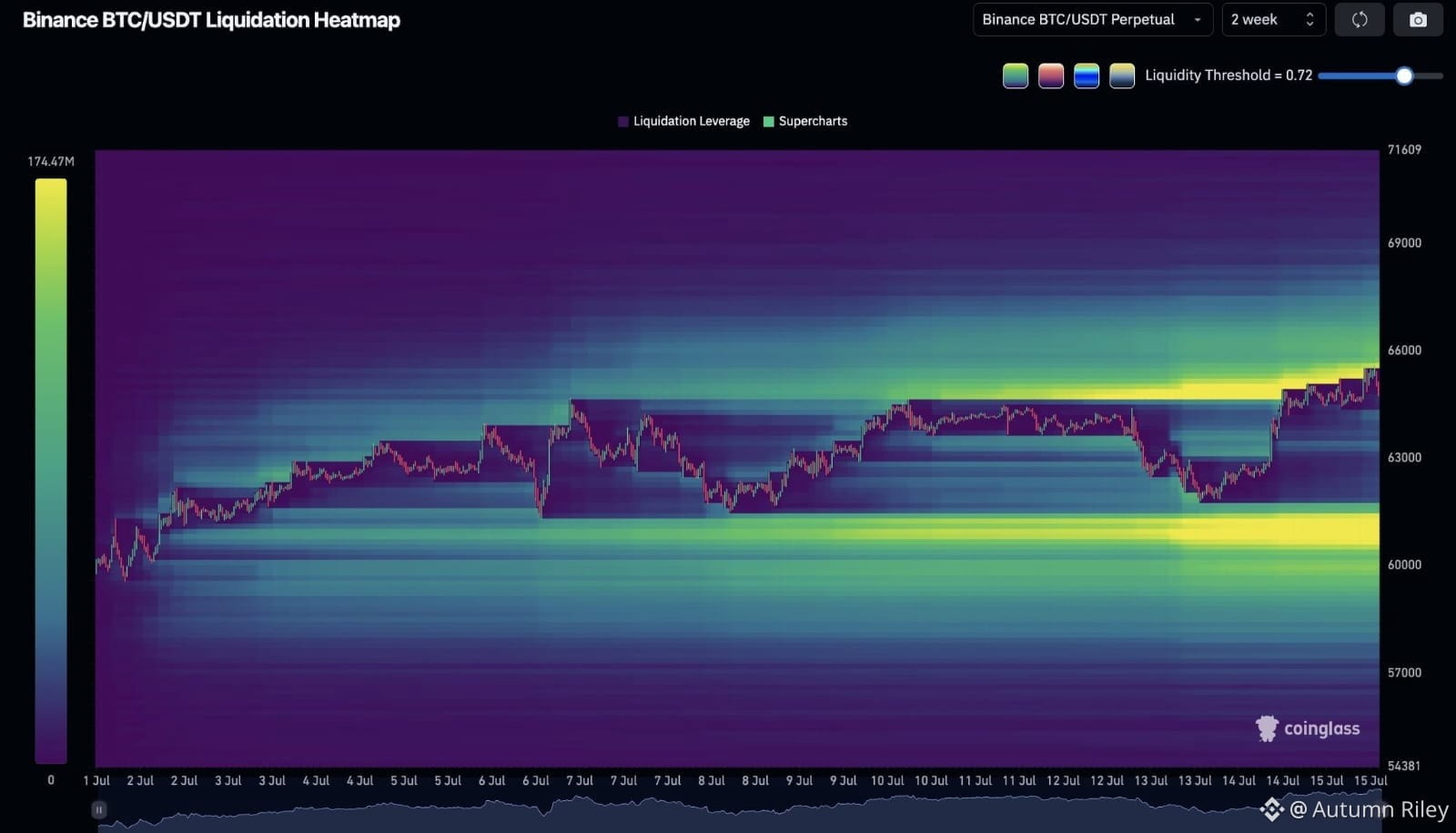Click the vertical liquidation color scale bar
This screenshot has height=833, width=1456.
pos(51,471)
